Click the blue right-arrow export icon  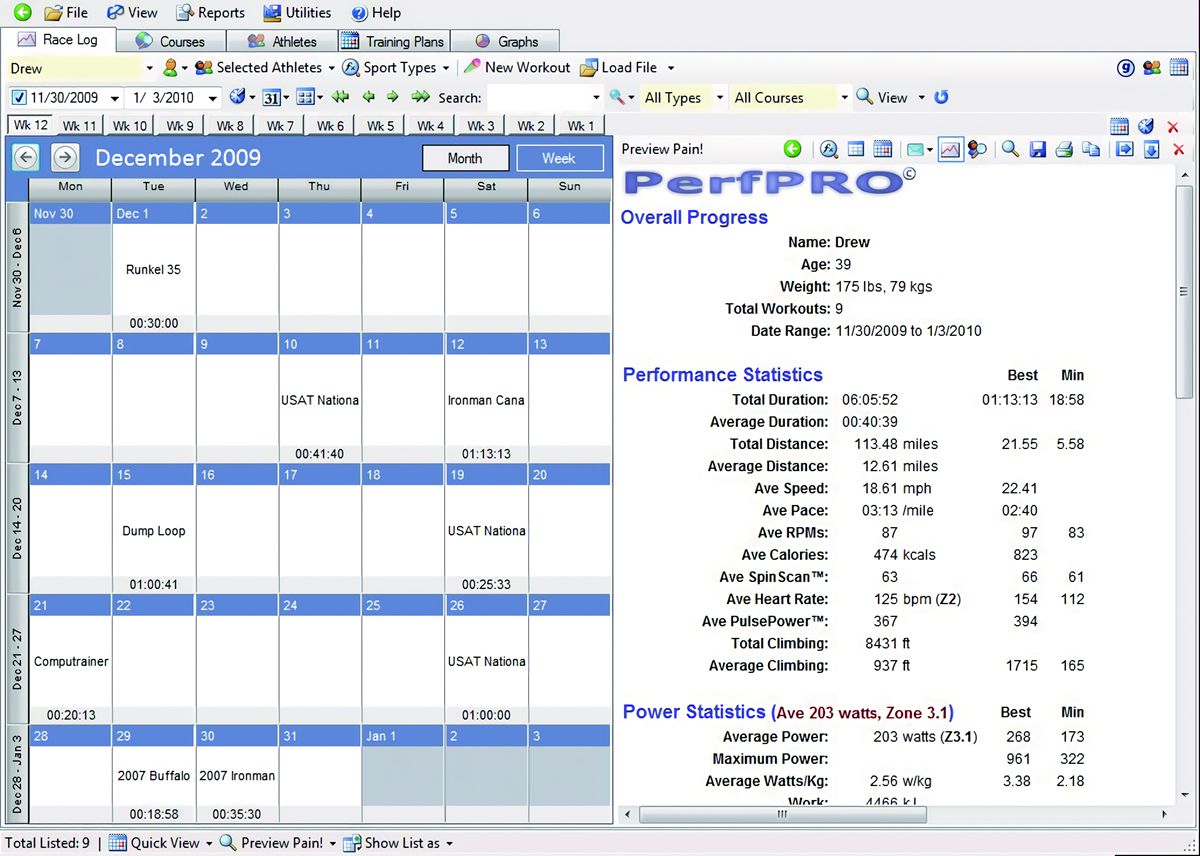1125,149
